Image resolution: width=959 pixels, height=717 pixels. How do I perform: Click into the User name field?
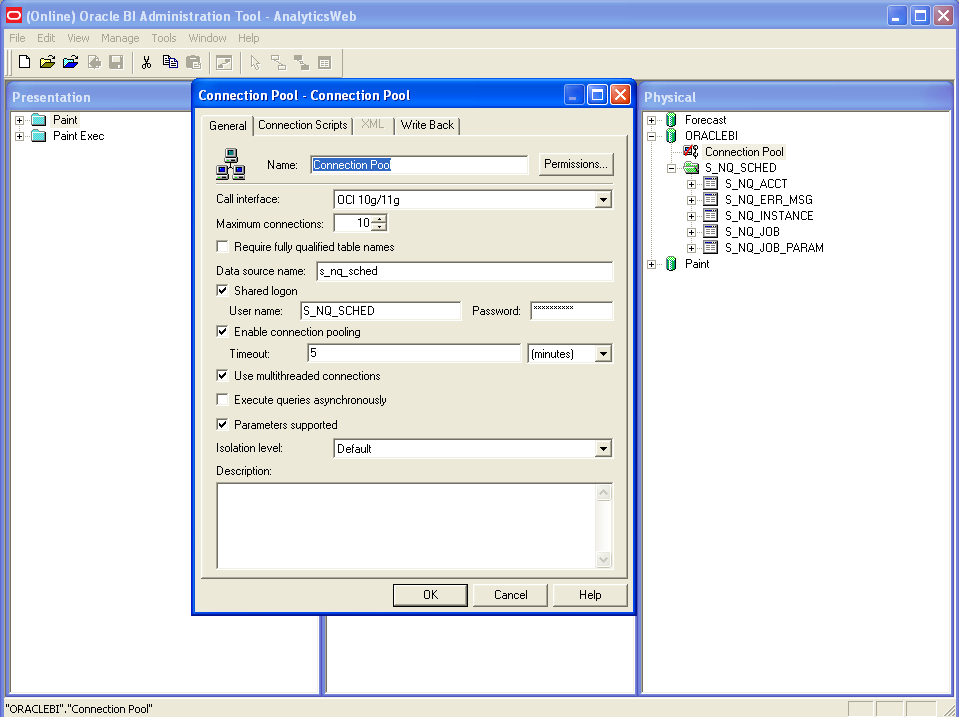coord(380,311)
